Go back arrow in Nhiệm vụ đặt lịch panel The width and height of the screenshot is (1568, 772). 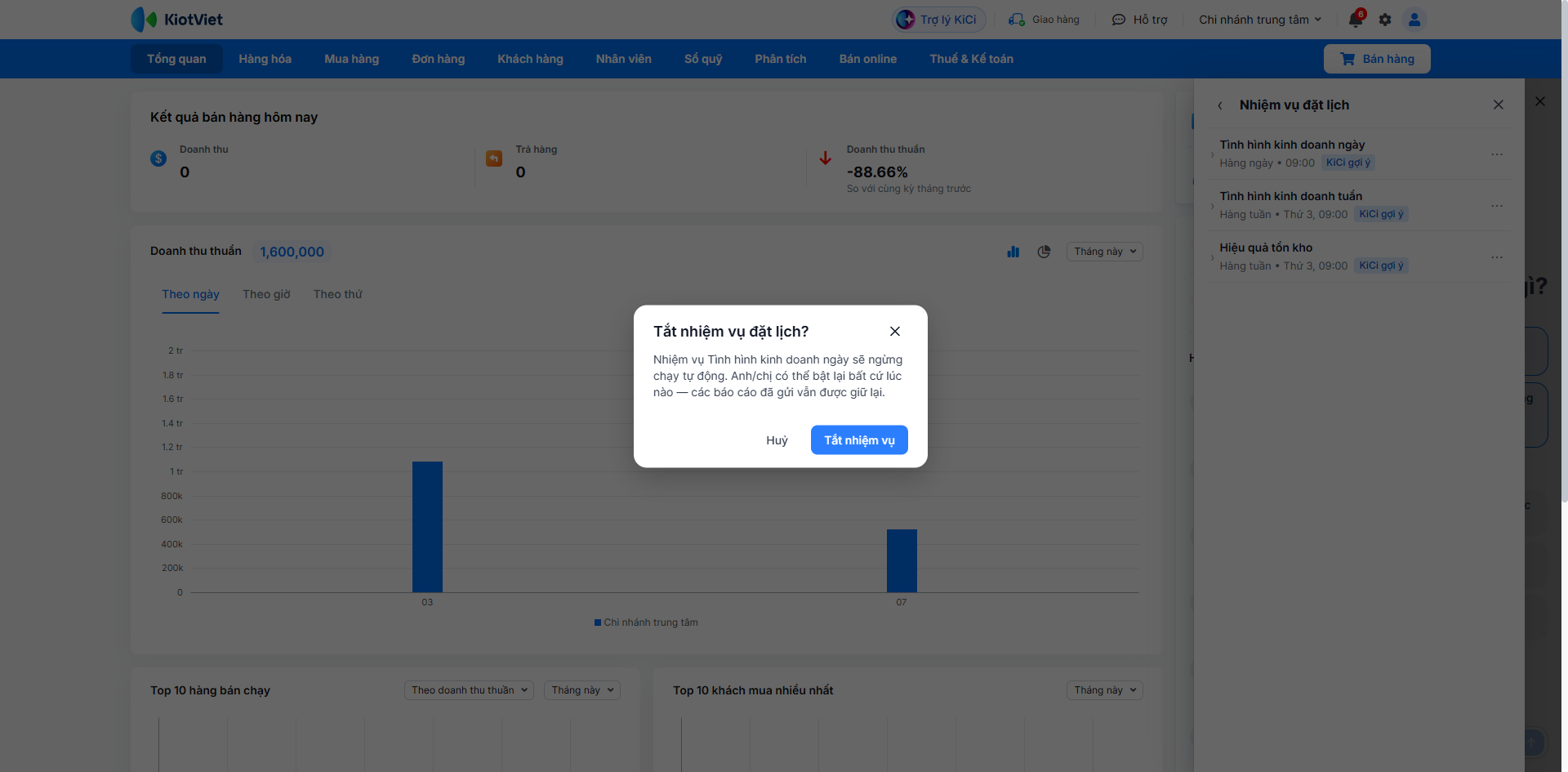coord(1220,105)
